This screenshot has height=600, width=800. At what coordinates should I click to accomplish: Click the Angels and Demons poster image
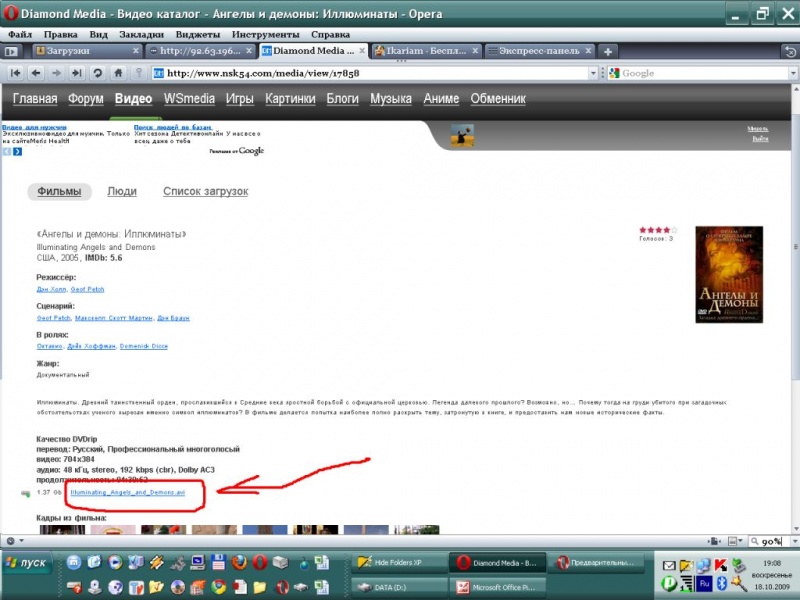click(x=728, y=273)
